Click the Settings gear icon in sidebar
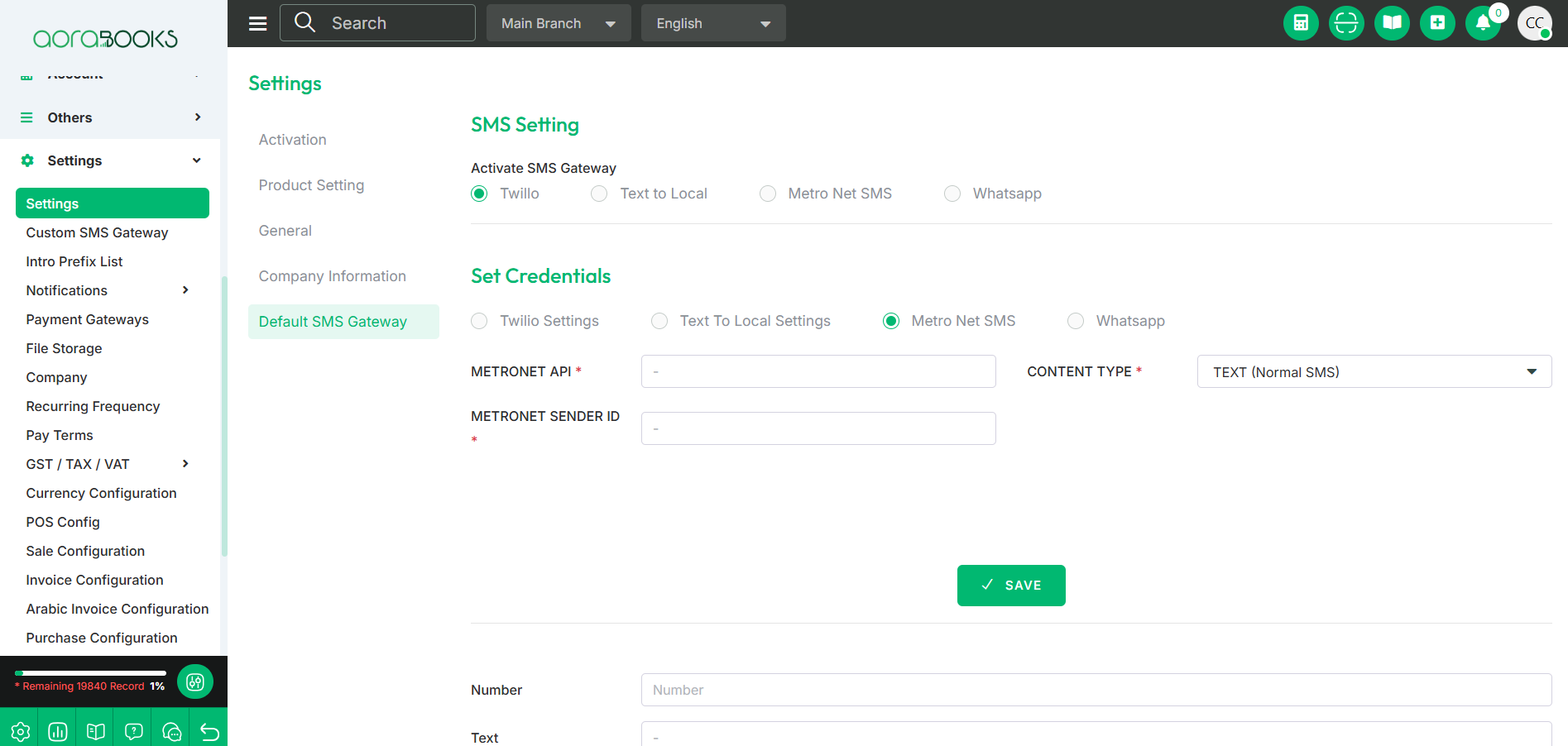Image resolution: width=1568 pixels, height=746 pixels. [27, 160]
